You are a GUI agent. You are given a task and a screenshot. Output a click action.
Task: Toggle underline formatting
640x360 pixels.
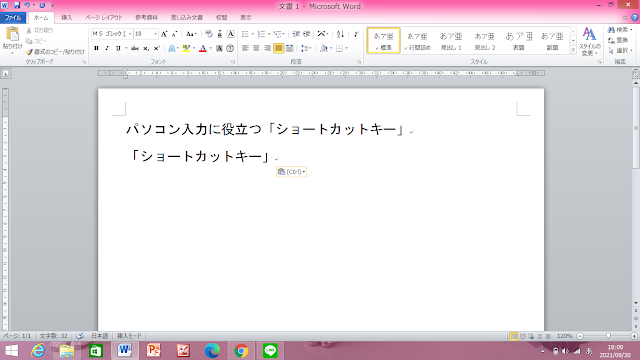click(118, 48)
